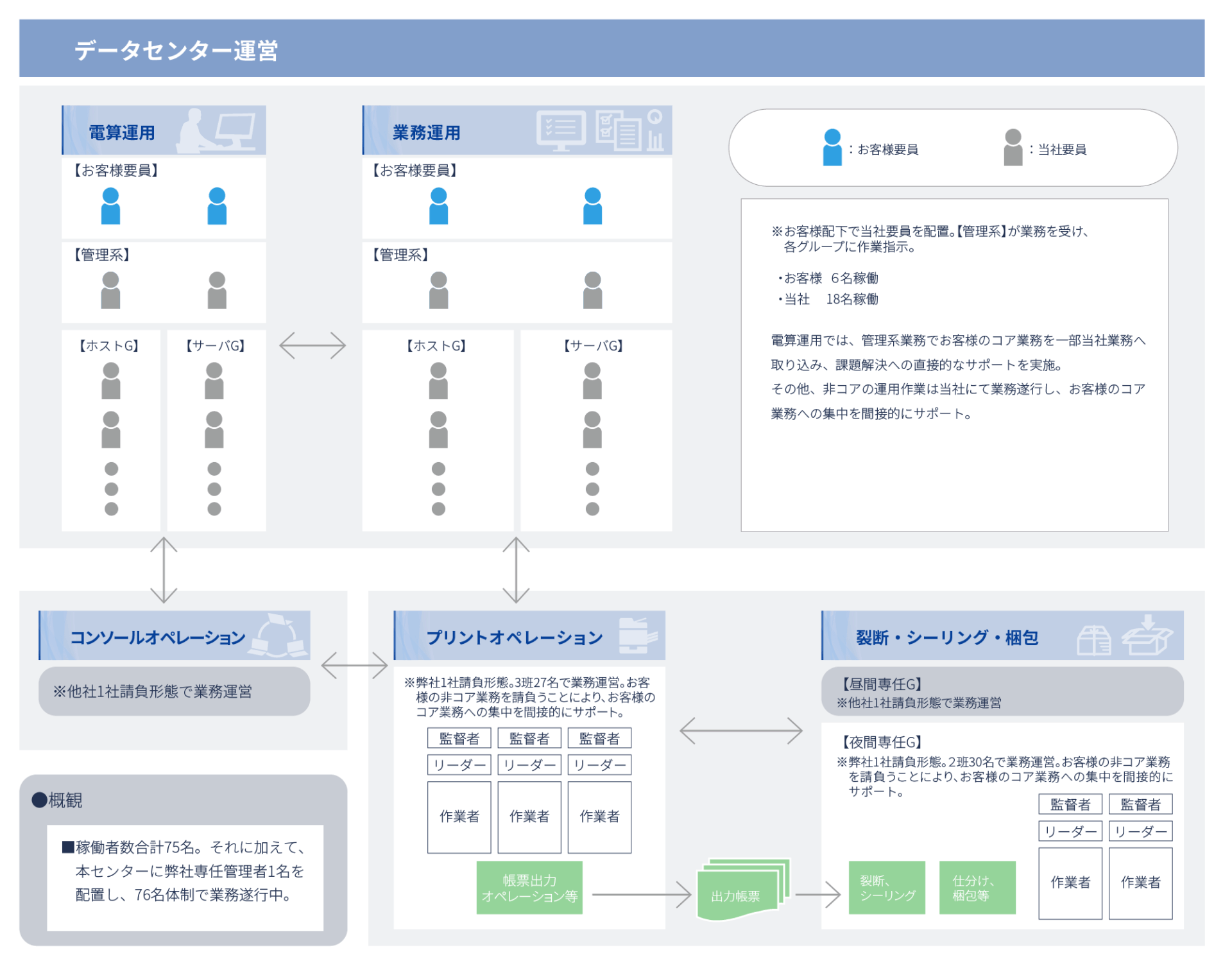Select the 電算運用 section heading
This screenshot has height=968, width=1232.
coord(122,133)
